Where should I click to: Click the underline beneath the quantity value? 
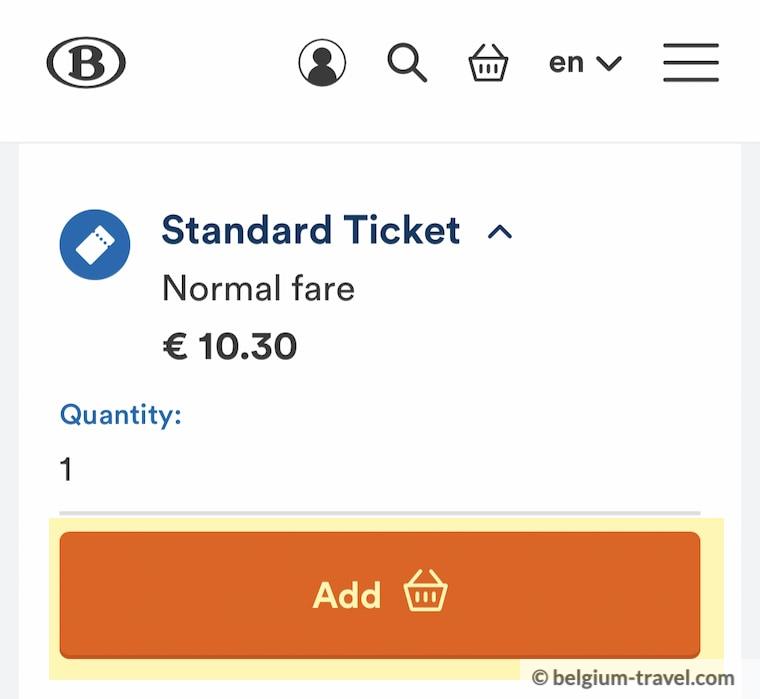(x=380, y=513)
